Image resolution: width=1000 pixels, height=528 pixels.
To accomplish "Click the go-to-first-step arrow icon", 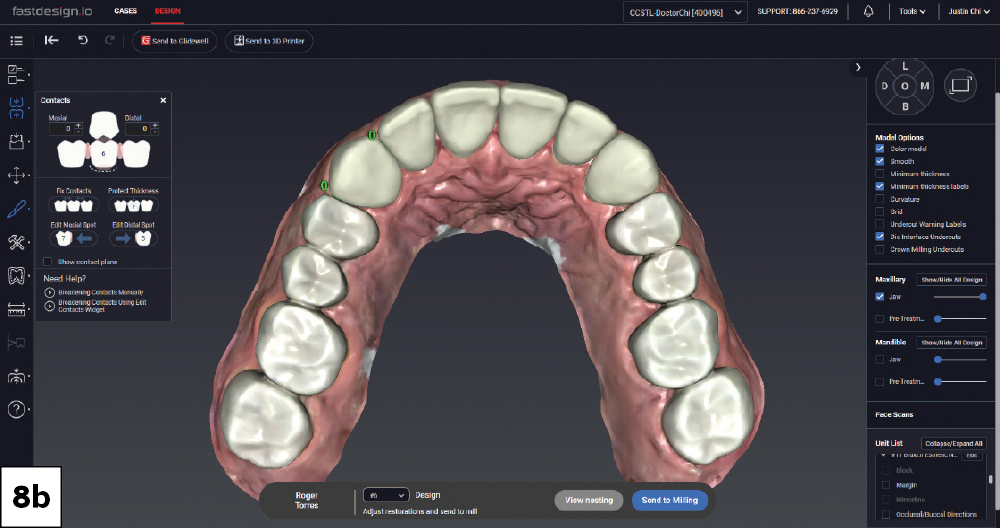I will 51,40.
